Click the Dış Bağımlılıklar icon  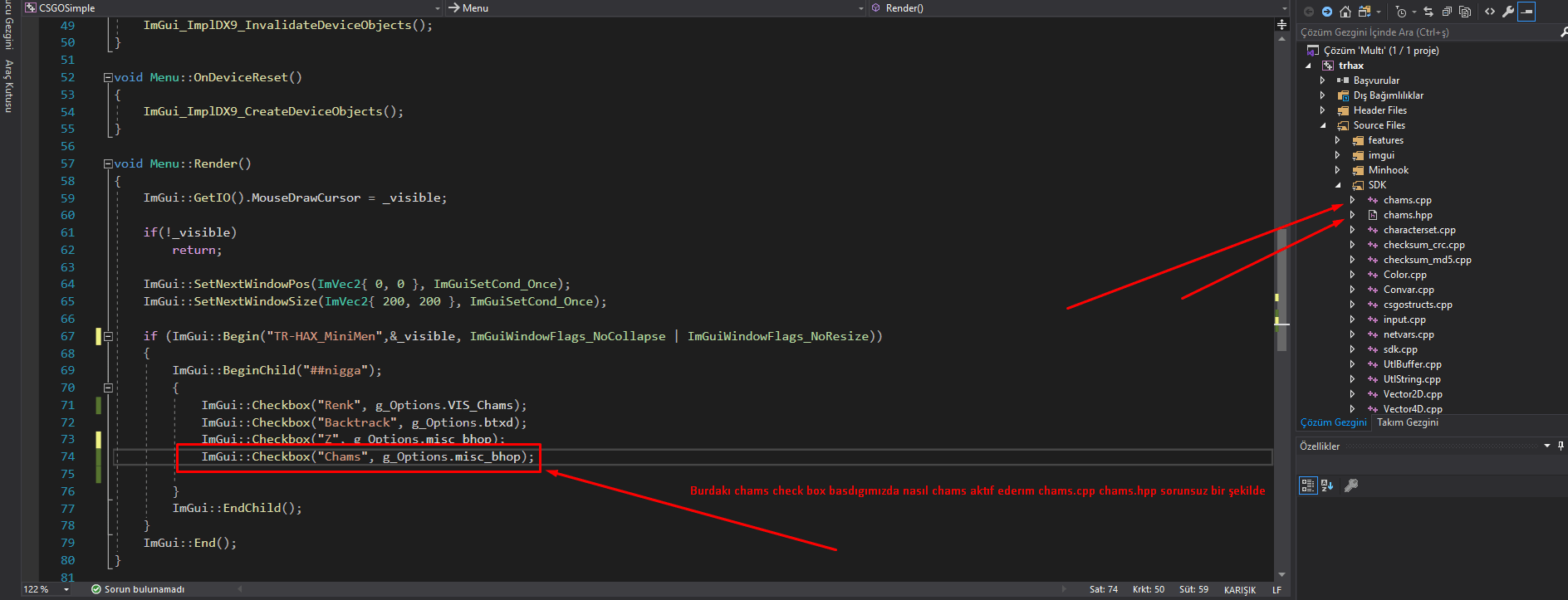1343,95
